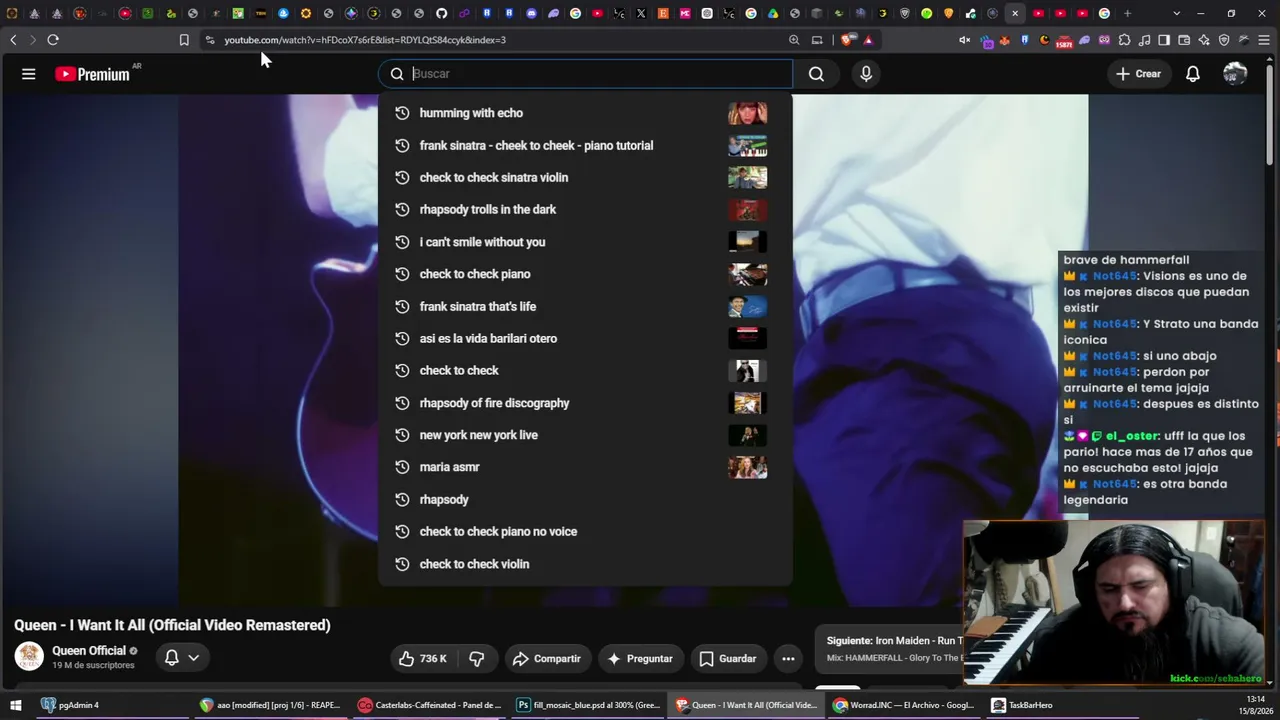Open Brave Leo AI sparkle icon
1280x720 pixels.
click(1204, 40)
